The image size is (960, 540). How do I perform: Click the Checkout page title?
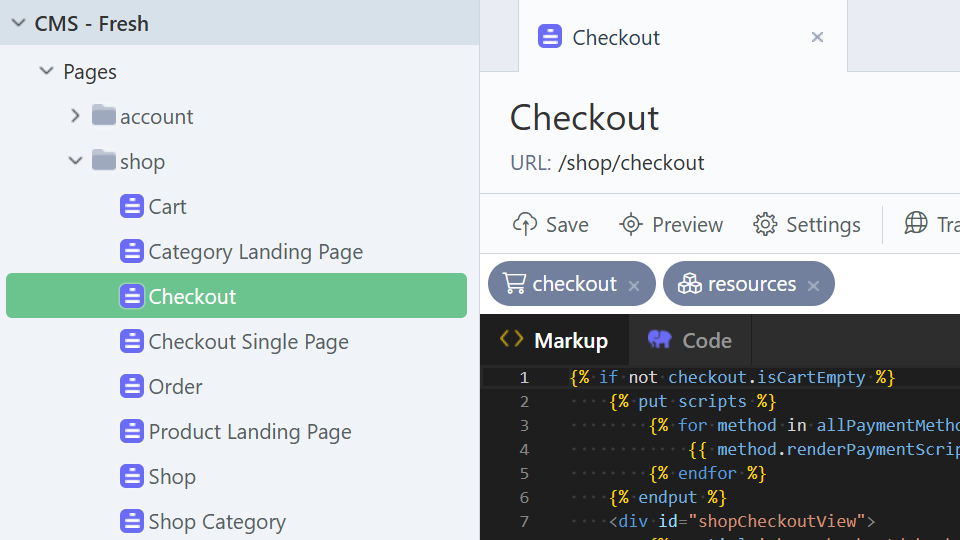(x=584, y=118)
